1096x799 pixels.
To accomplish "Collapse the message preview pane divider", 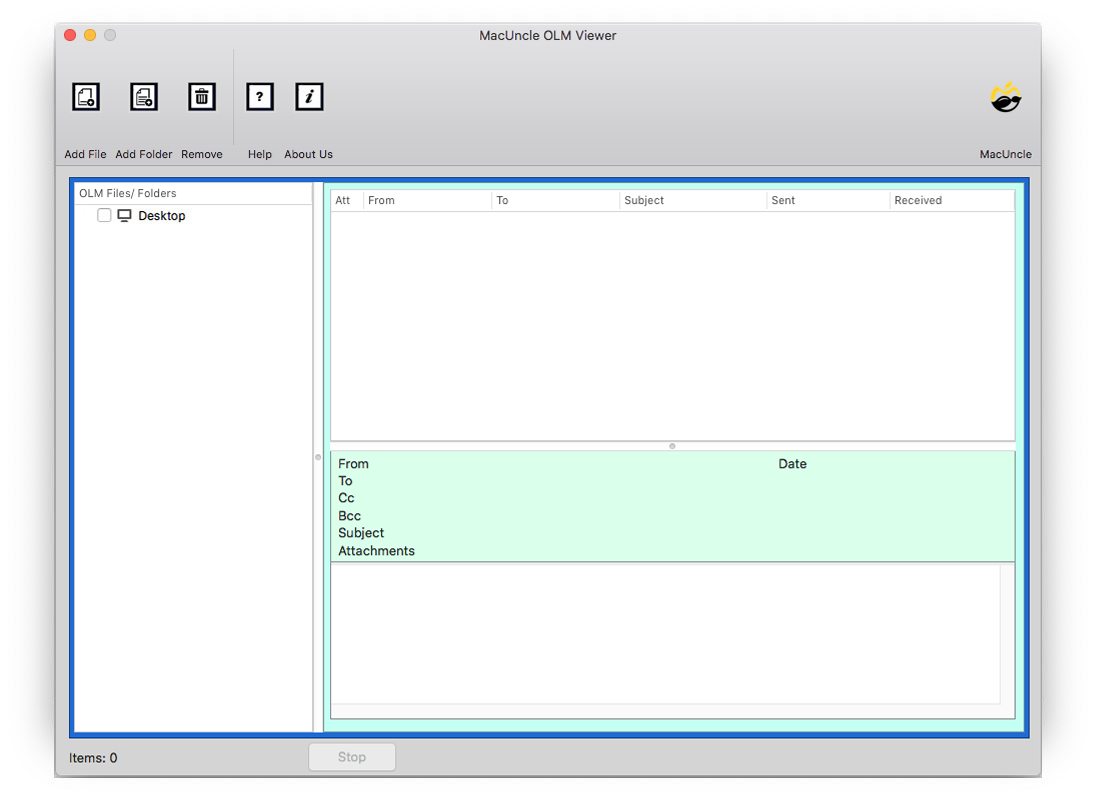I will click(x=671, y=446).
